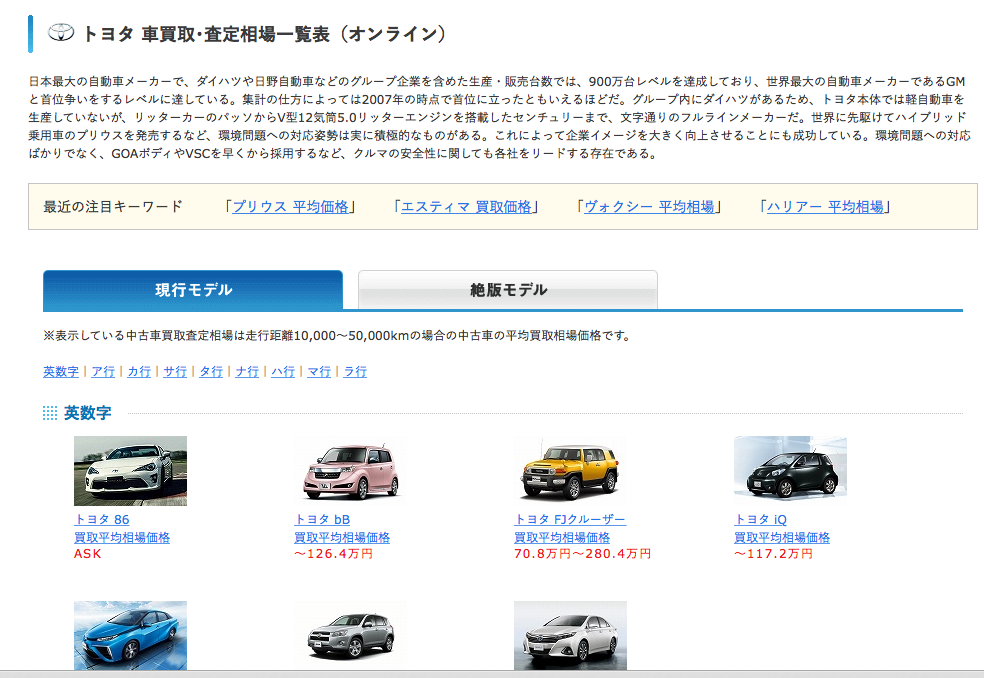Viewport: 984px width, 678px height.
Task: Open keyword link ハリアー 平均相場
Action: point(825,207)
